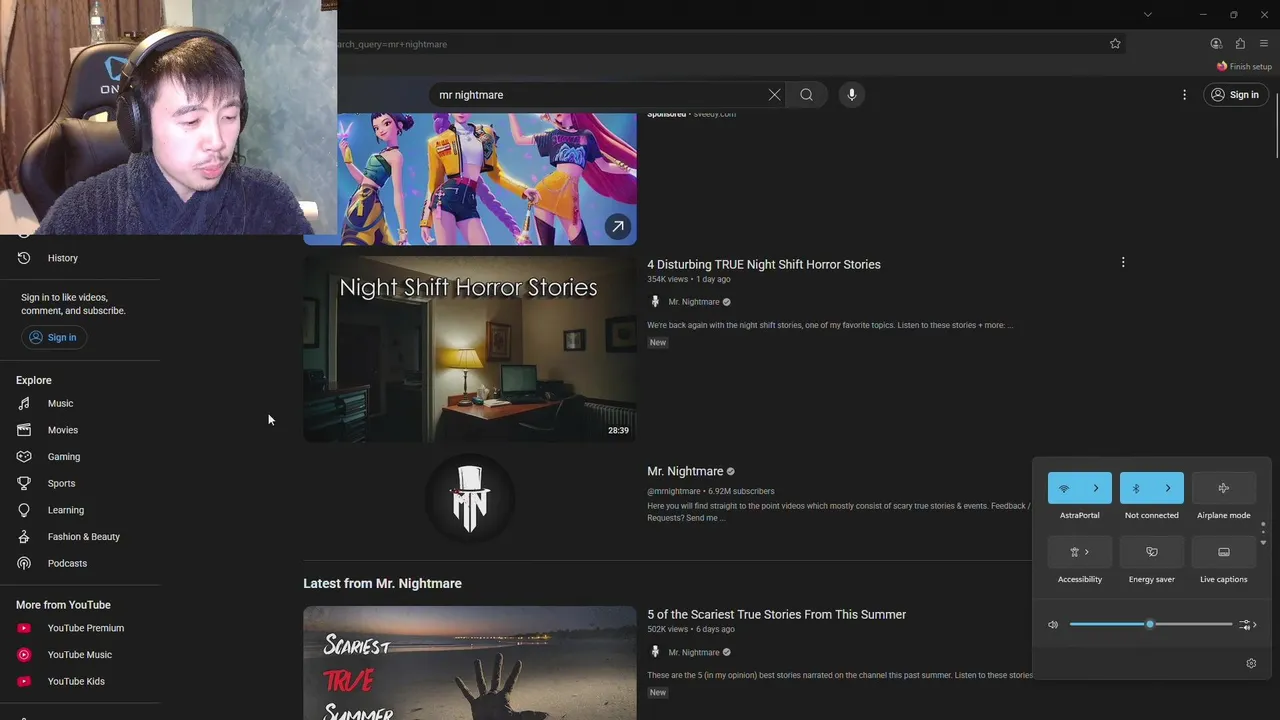Click the Music note icon in the sidebar
The height and width of the screenshot is (720, 1280).
pos(24,403)
